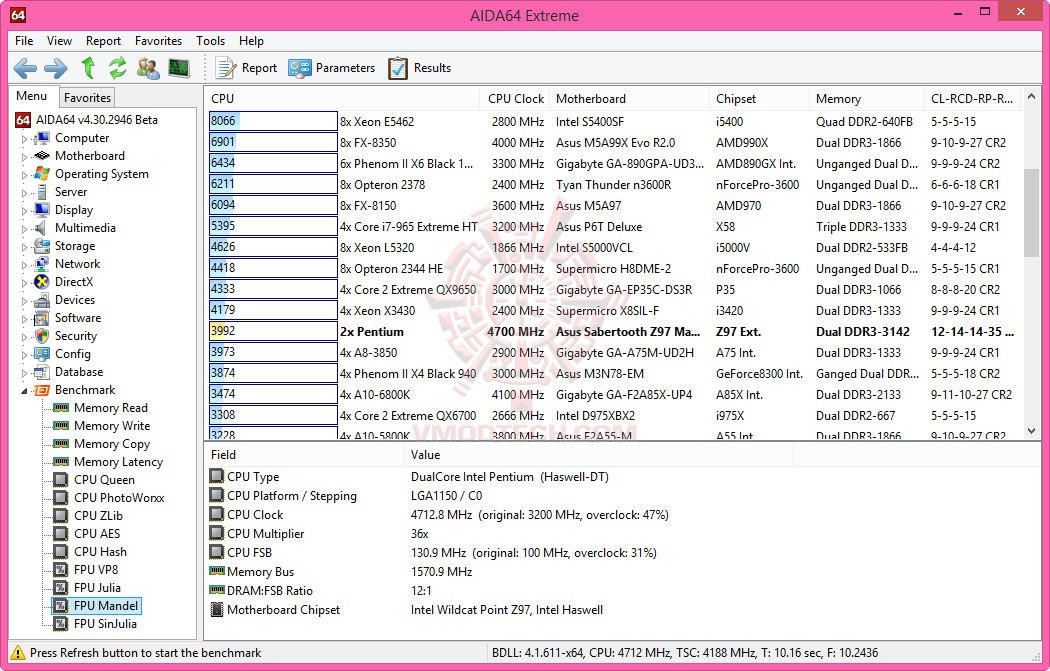1050x671 pixels.
Task: Click the Forward navigation arrow
Action: [x=56, y=68]
